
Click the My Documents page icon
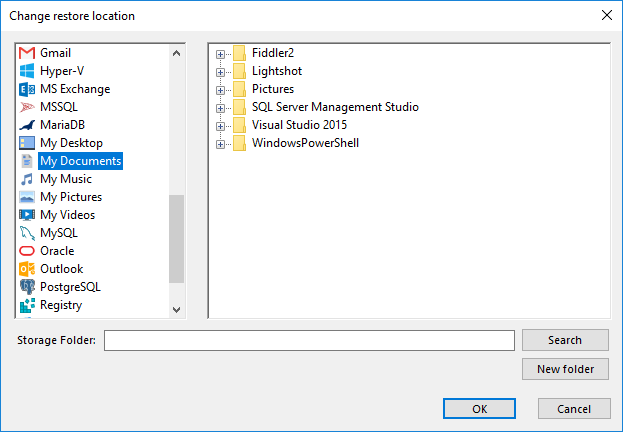pos(27,161)
